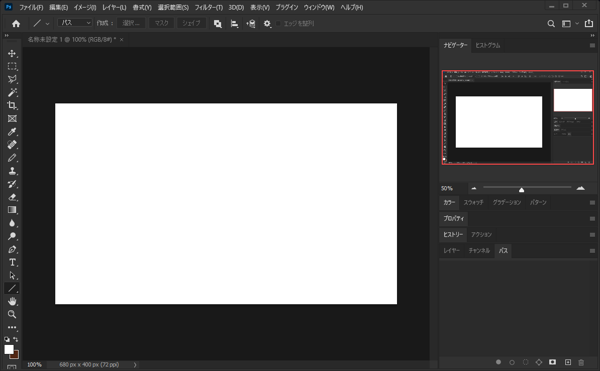Viewport: 600px width, 371px height.
Task: Select the Rectangular Marquee tool
Action: [x=12, y=66]
